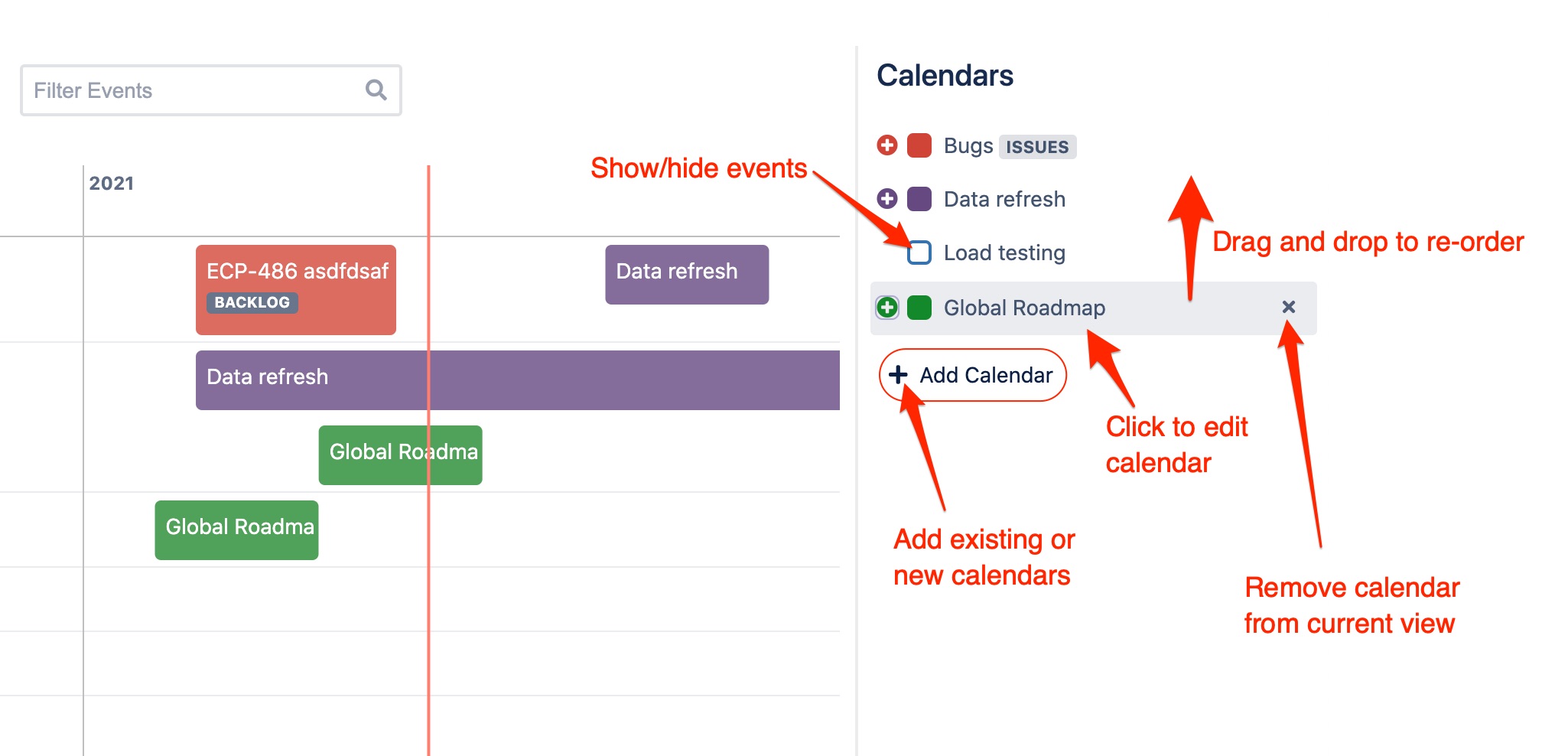Click the green plus icon next to Global Roadmap

click(887, 308)
